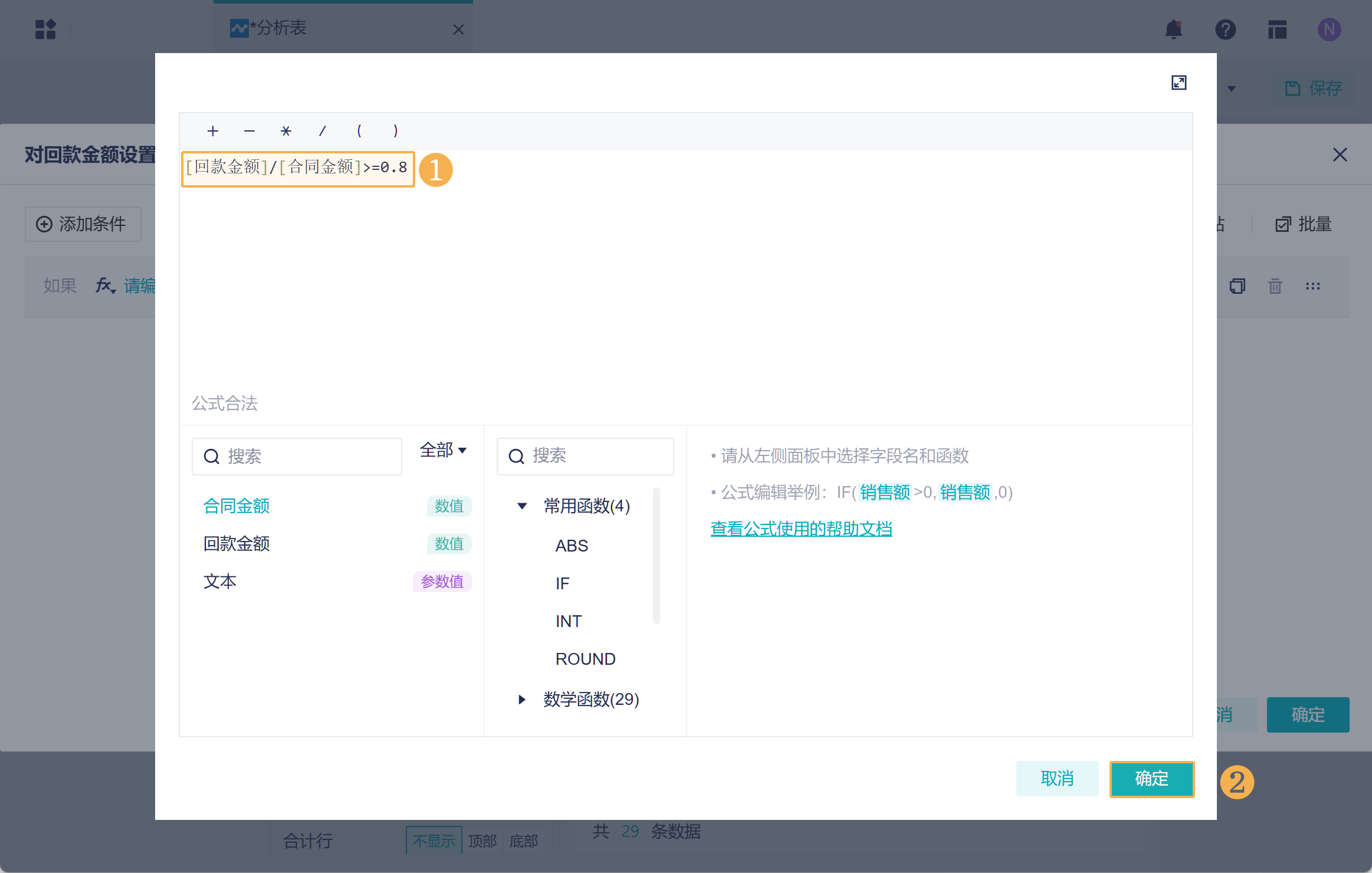The width and height of the screenshot is (1372, 873).
Task: Select the 合同金额 field
Action: point(237,506)
